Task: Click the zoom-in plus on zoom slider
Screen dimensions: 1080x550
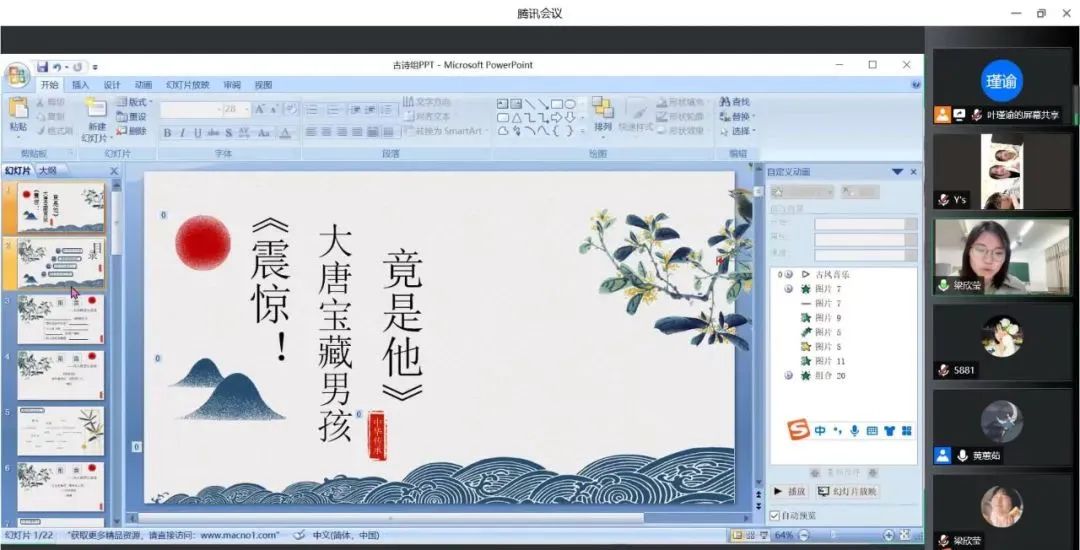Action: tap(888, 536)
